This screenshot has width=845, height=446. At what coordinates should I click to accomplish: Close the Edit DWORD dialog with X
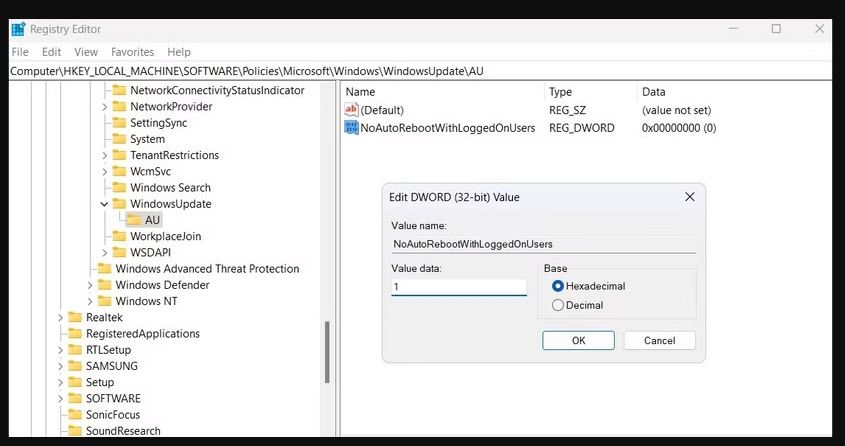coord(690,197)
